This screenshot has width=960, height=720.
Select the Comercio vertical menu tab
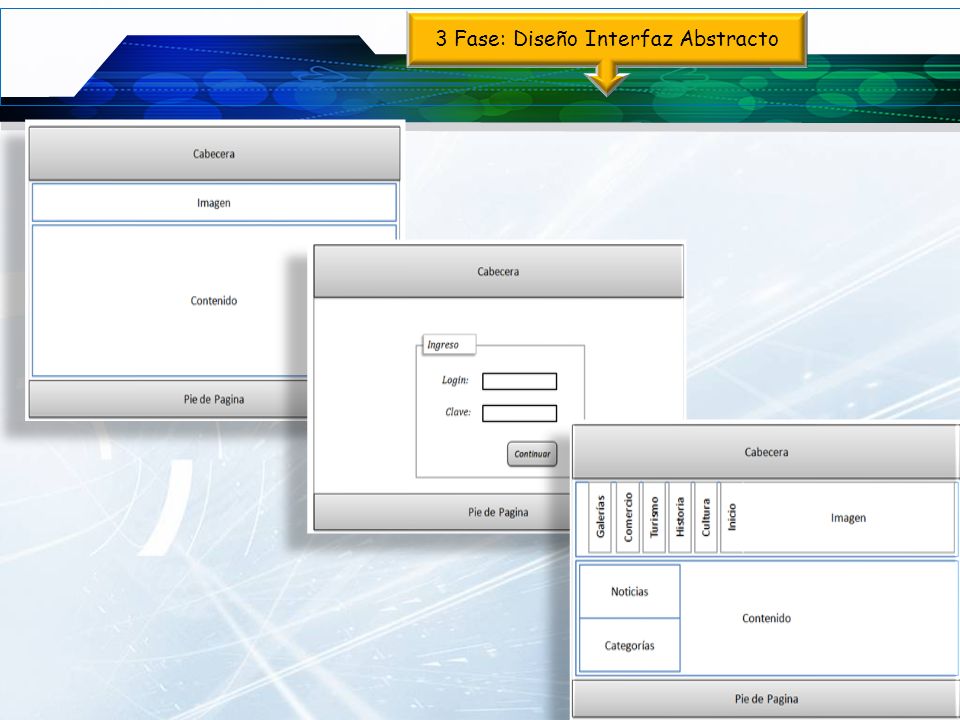[628, 517]
